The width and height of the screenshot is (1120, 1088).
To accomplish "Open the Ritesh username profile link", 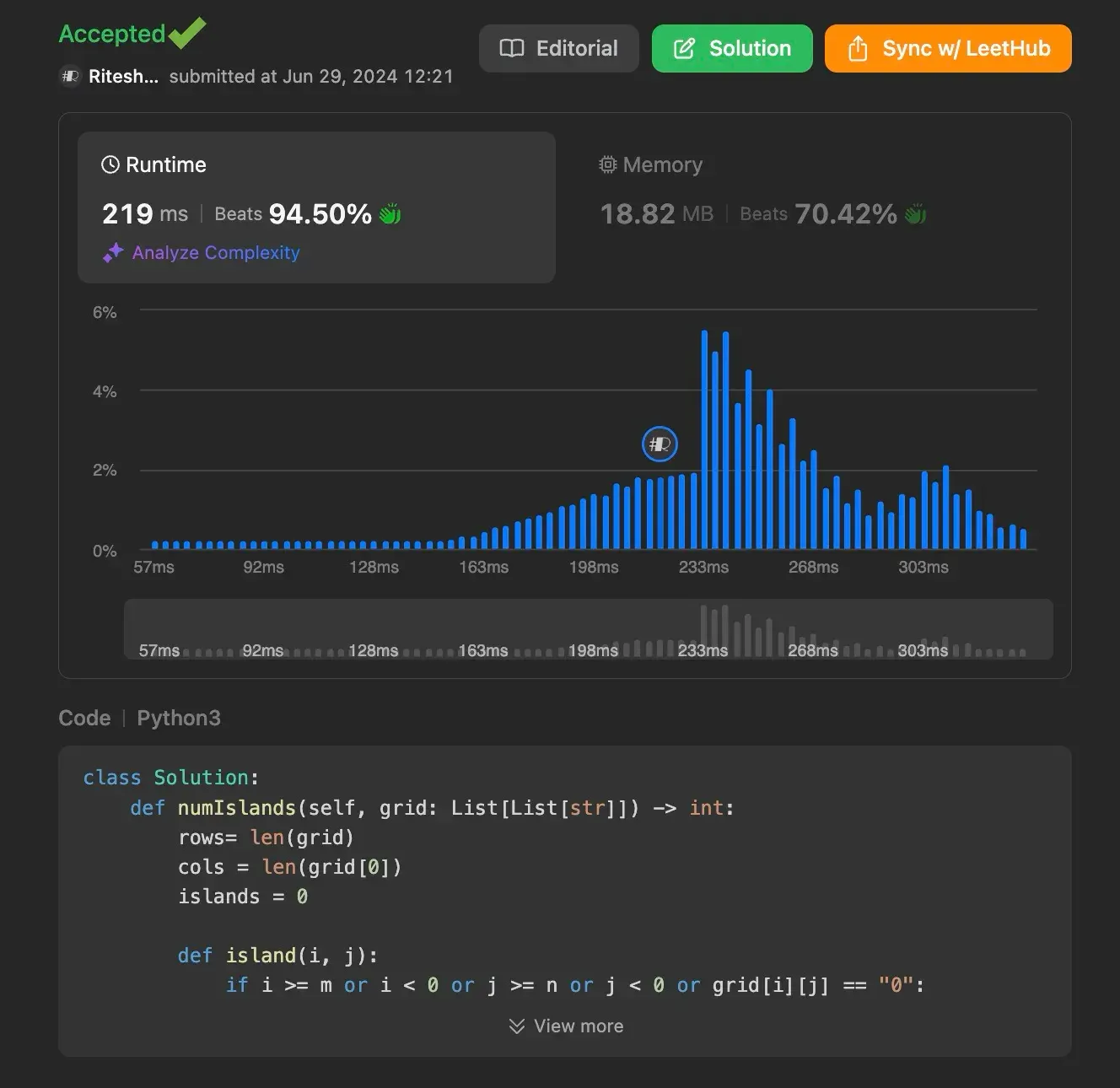I will coord(123,77).
